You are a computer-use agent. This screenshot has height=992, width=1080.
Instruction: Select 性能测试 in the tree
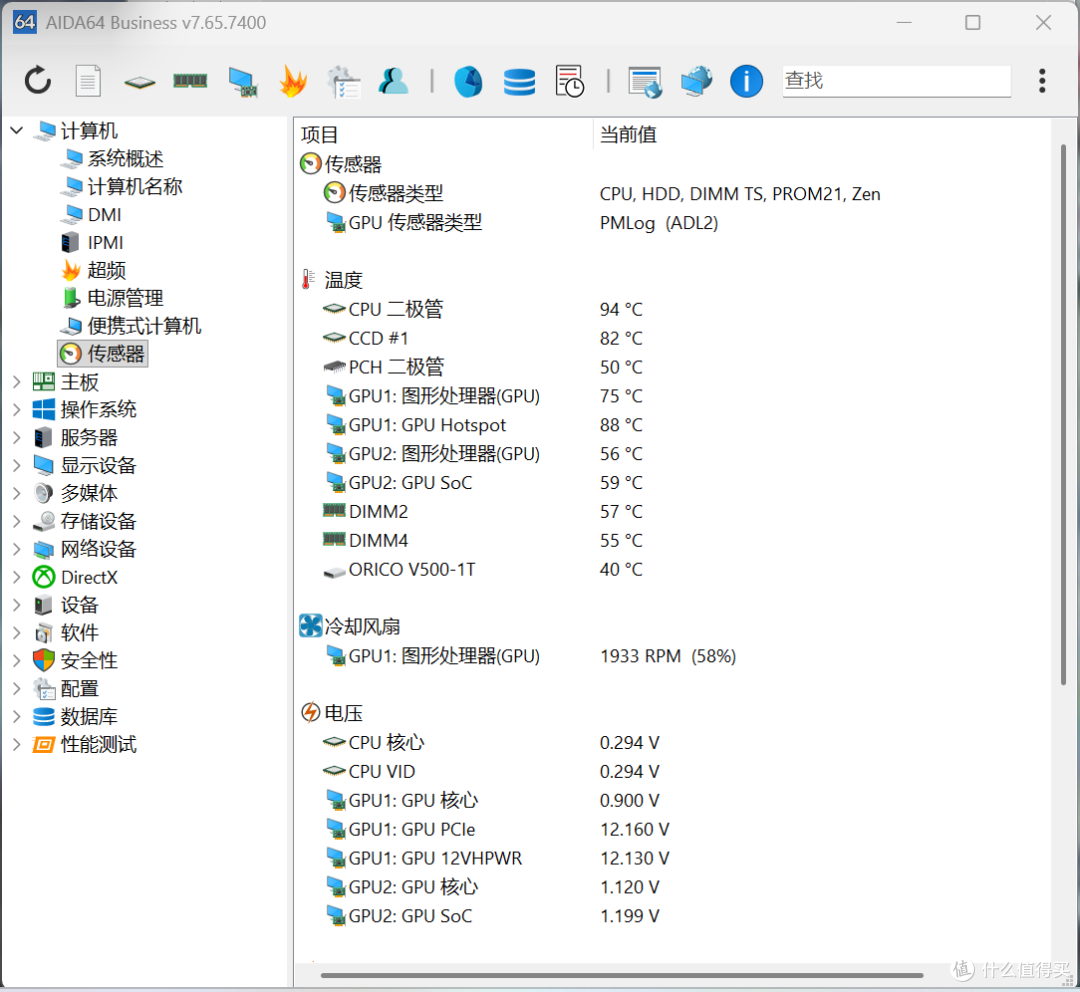tap(85, 745)
